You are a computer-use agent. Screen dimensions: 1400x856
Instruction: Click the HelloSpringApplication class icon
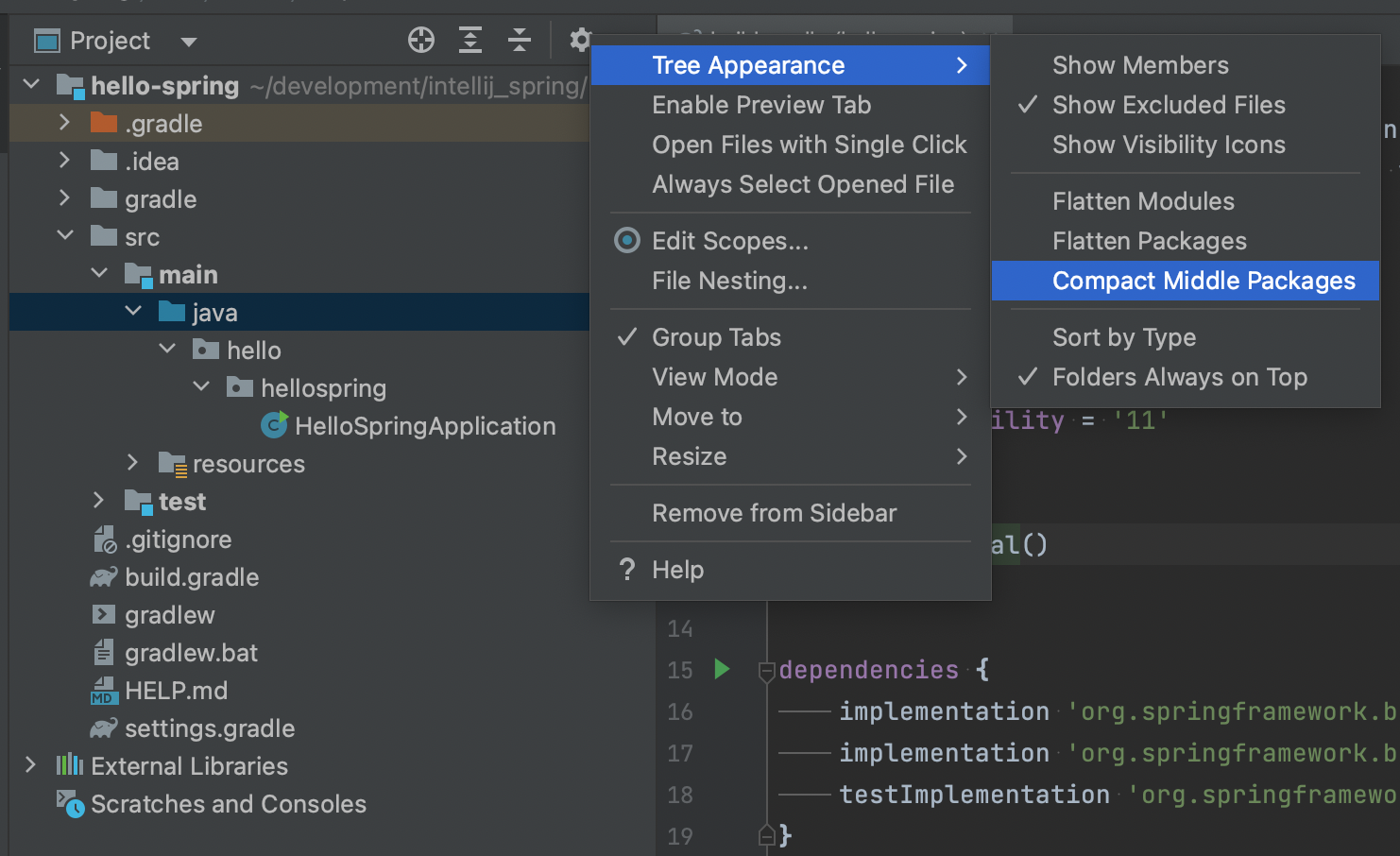tap(274, 426)
